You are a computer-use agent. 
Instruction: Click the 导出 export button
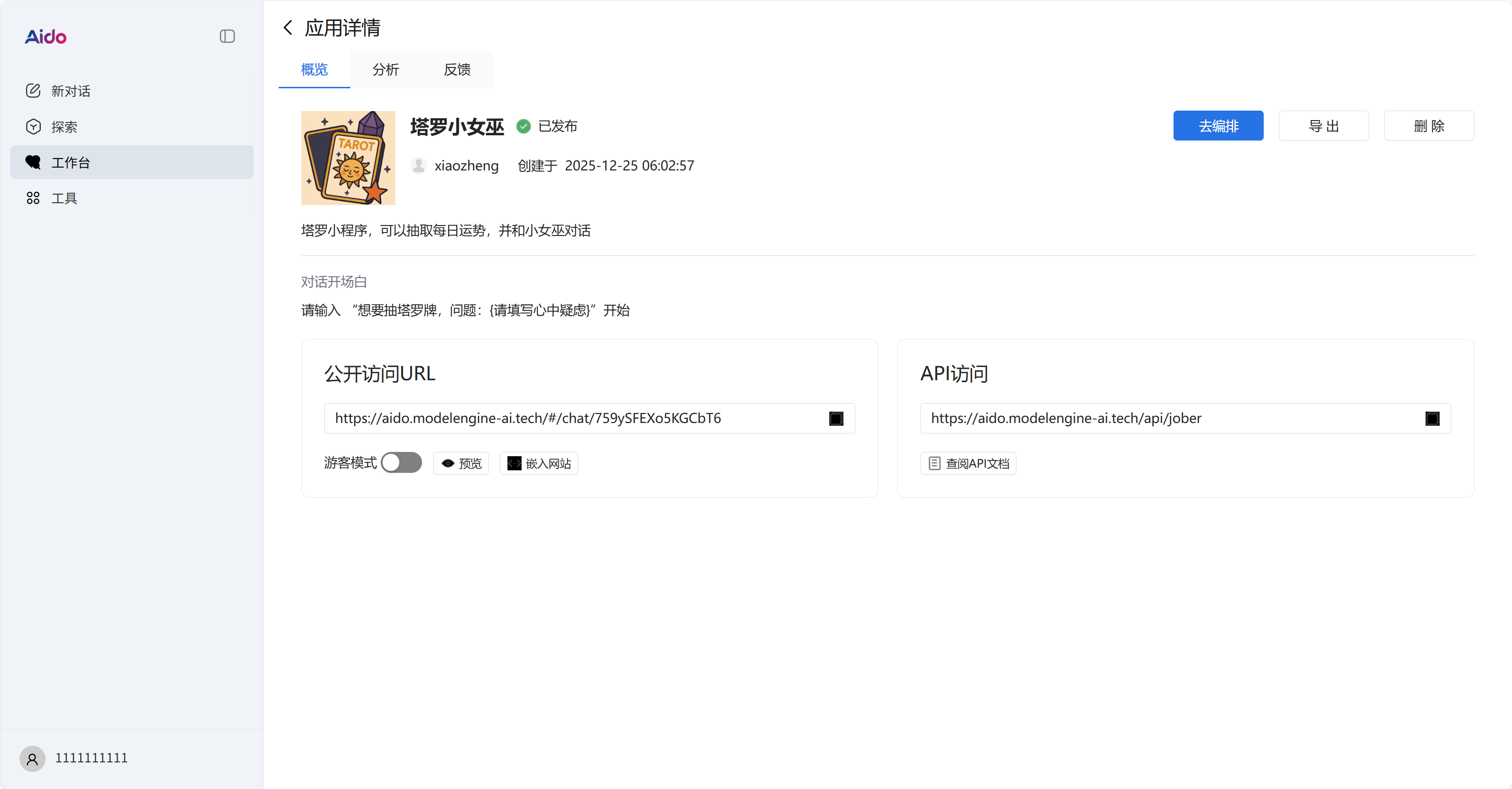[x=1324, y=126]
